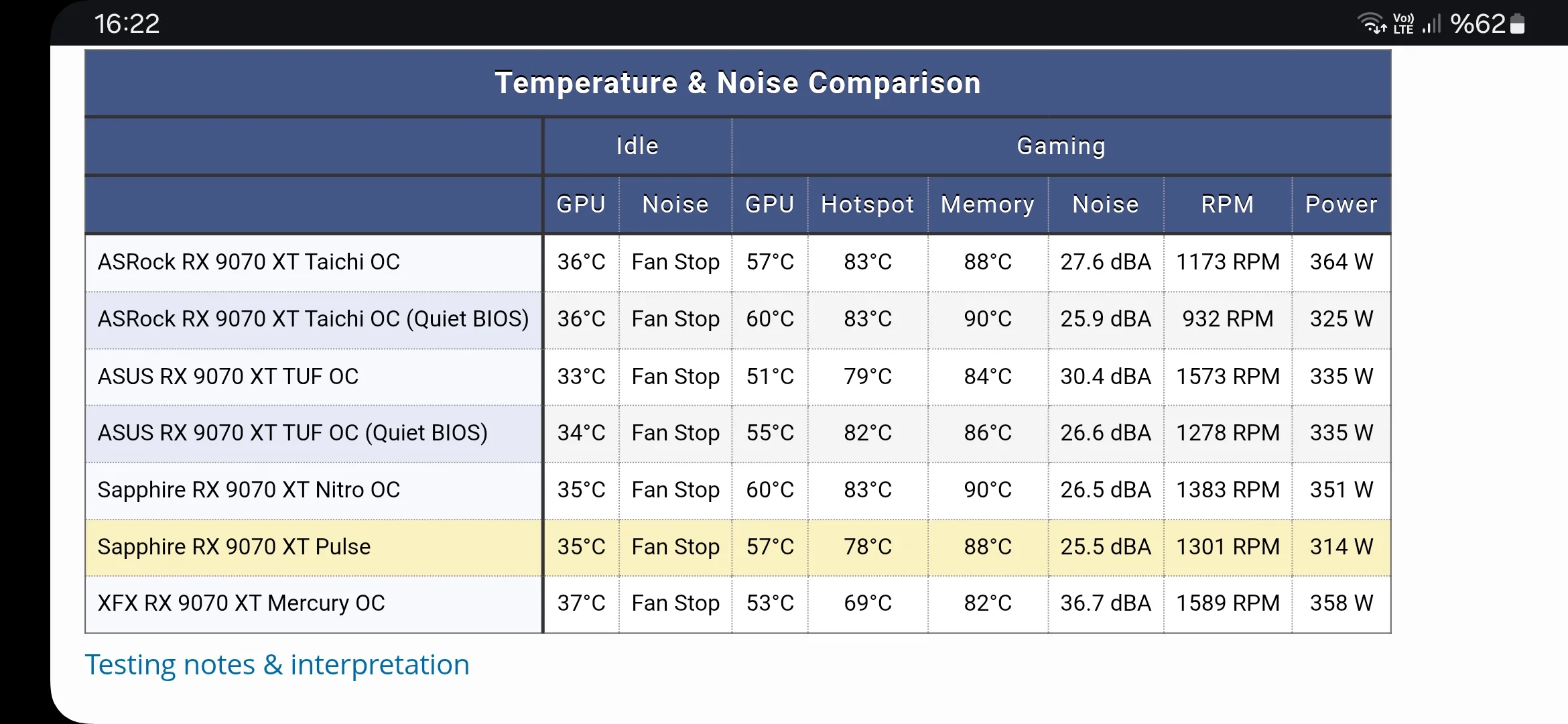Tap the Wi-Fi icon in status bar
Image resolution: width=1568 pixels, height=724 pixels.
pos(1372,23)
